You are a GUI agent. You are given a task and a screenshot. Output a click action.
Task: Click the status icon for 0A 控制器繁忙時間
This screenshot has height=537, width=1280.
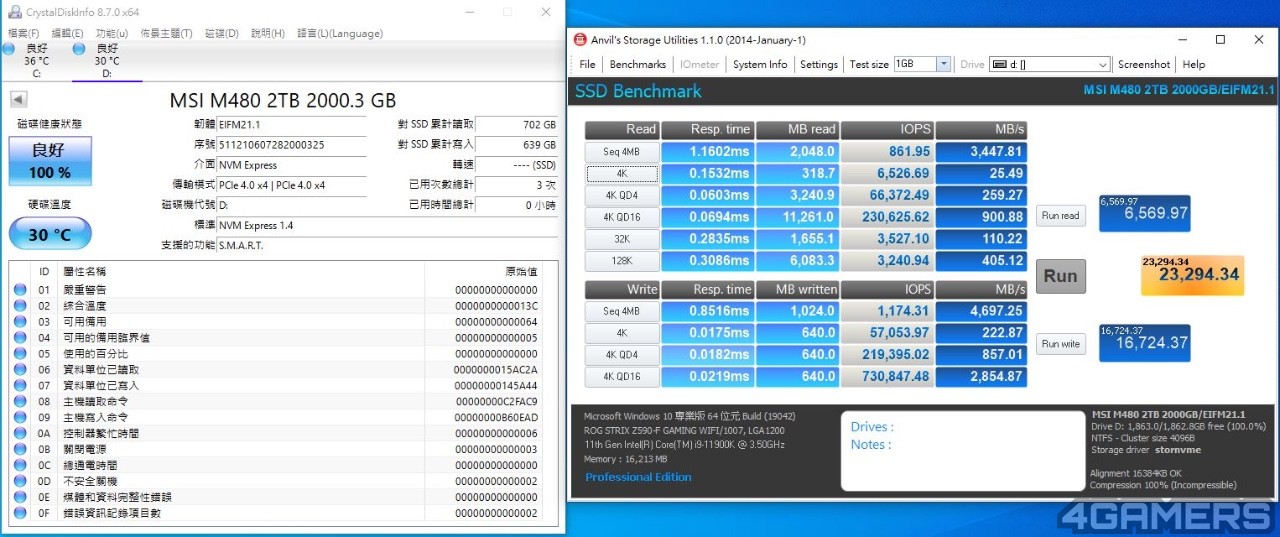pyautogui.click(x=21, y=434)
